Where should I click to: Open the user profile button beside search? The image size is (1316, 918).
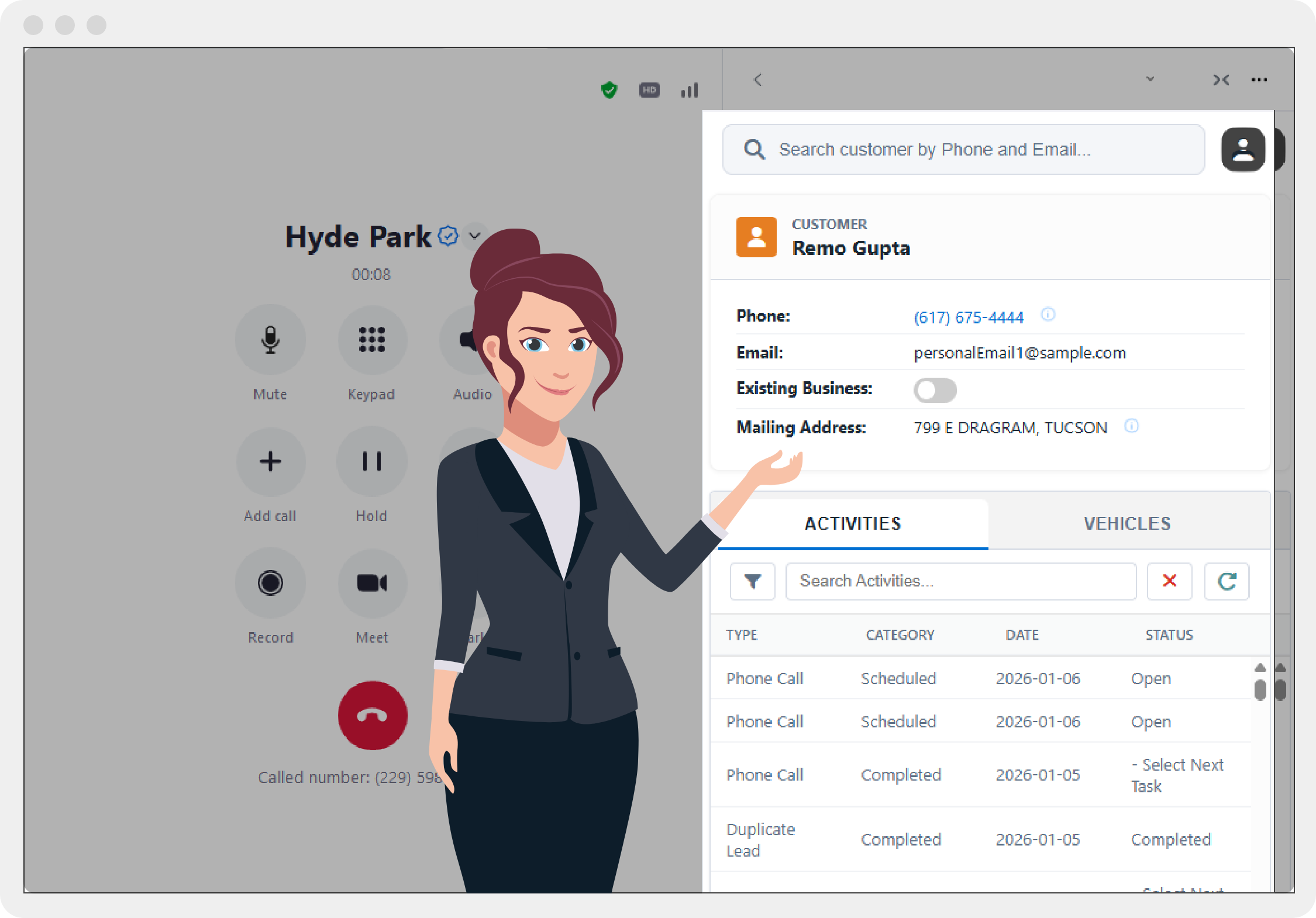click(1243, 150)
